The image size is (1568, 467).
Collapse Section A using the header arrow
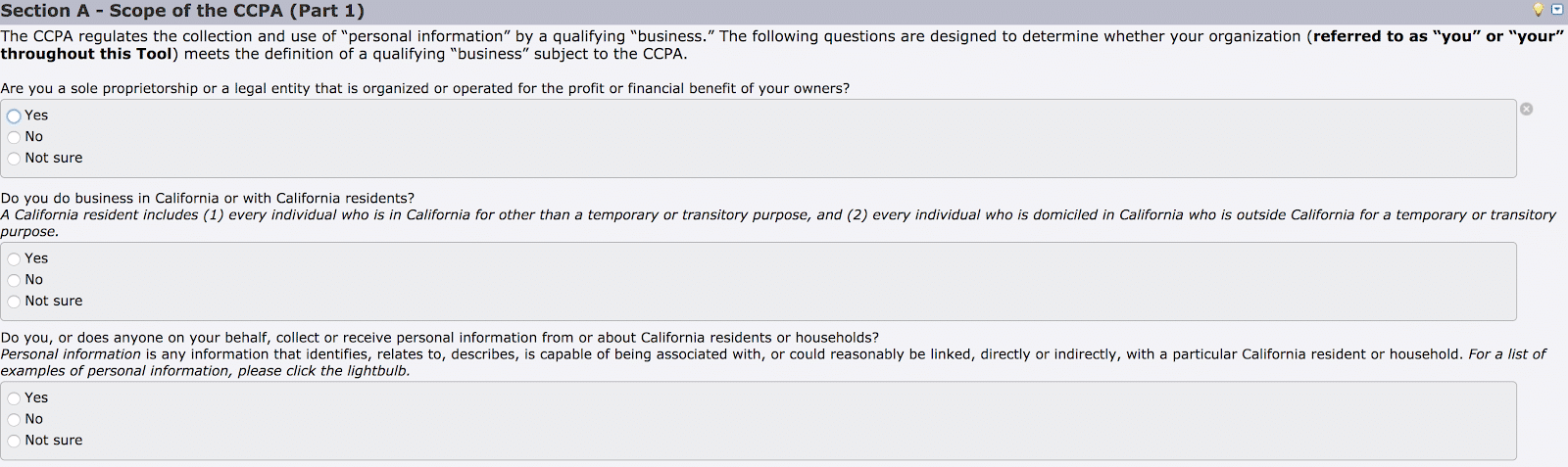tap(1557, 10)
